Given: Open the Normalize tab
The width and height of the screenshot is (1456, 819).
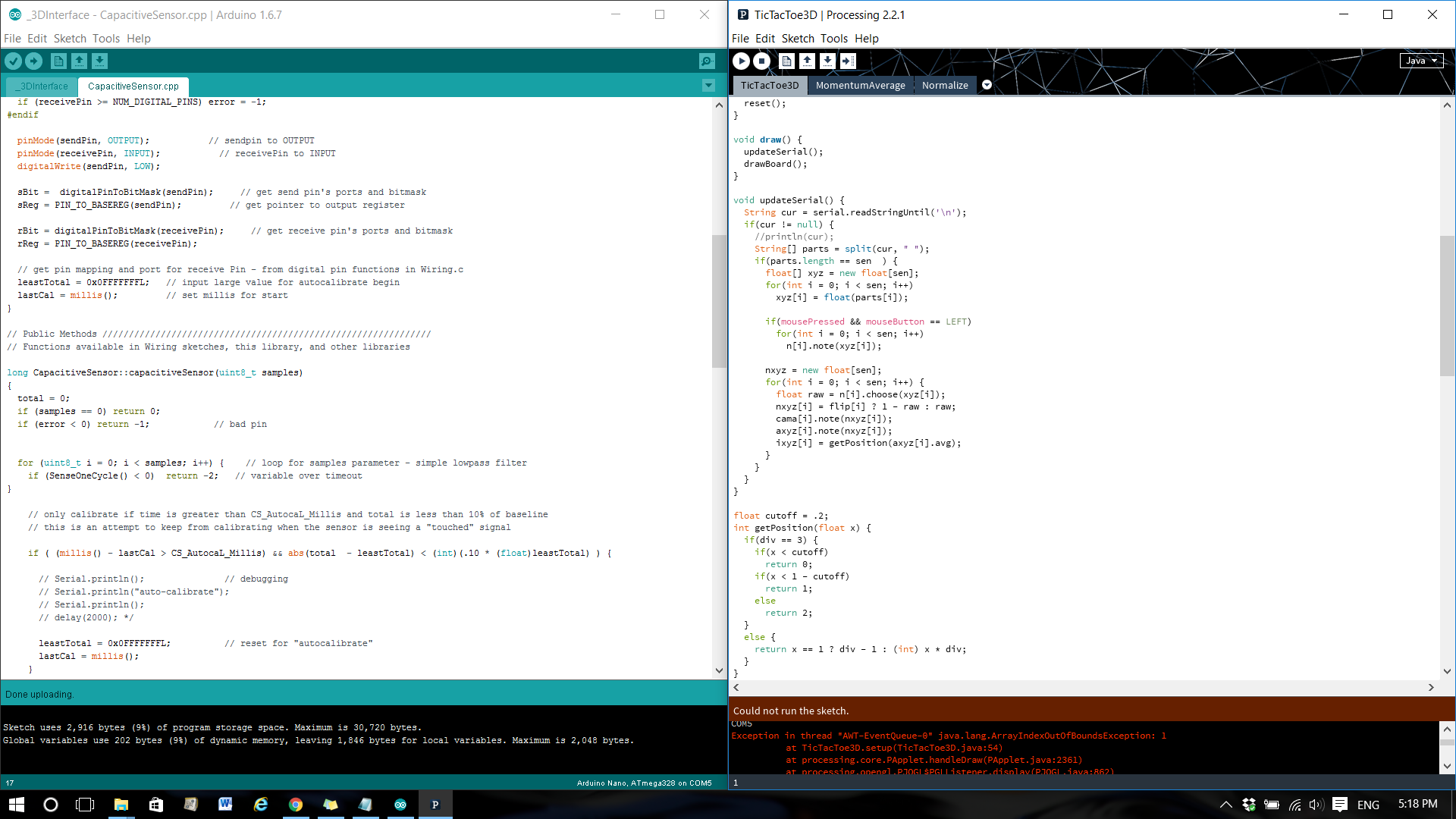Looking at the screenshot, I should [945, 86].
